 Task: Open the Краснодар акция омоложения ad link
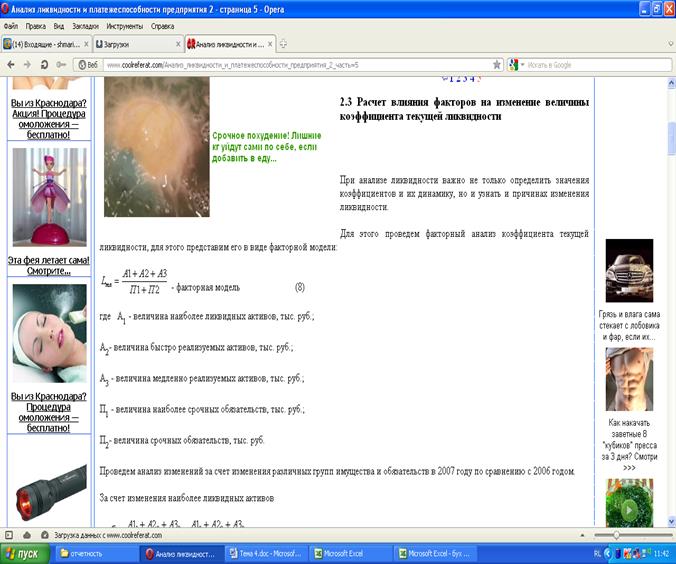tap(48, 119)
